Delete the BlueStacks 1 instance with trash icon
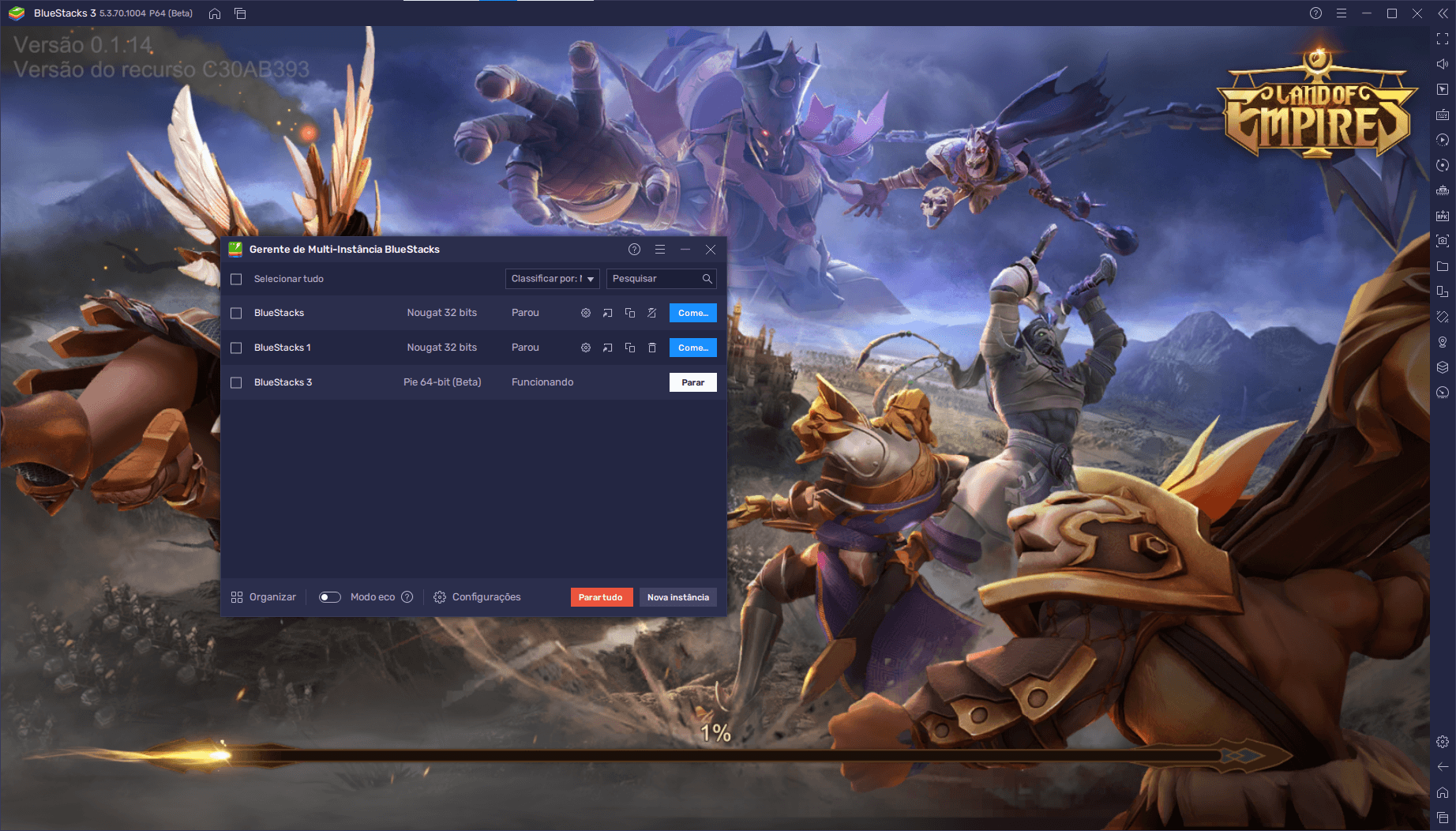The width and height of the screenshot is (1456, 831). coord(652,348)
